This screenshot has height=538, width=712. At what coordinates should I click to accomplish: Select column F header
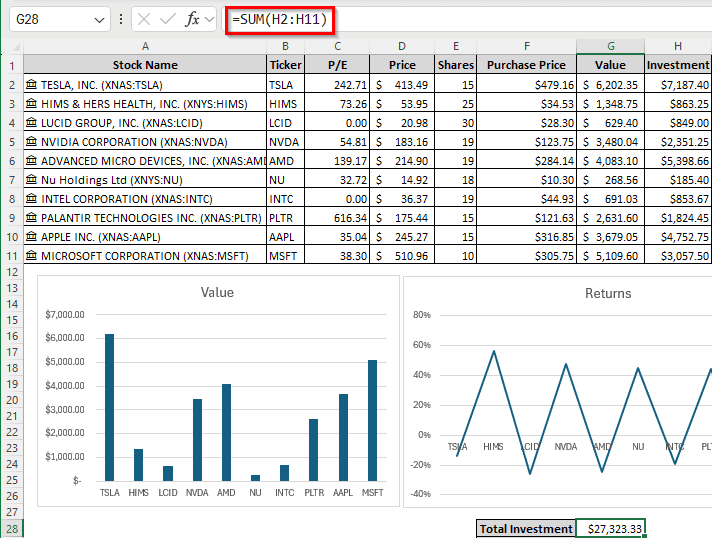526,46
